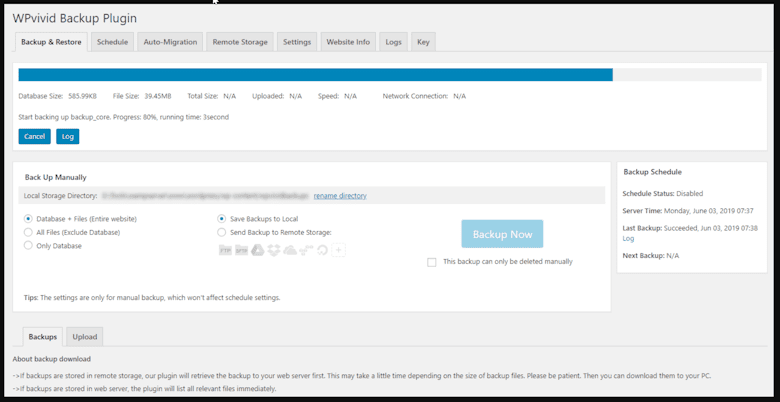
Task: Click the Server Time 'Monday, June 03, 2019 07:37'
Action: [x=688, y=210]
